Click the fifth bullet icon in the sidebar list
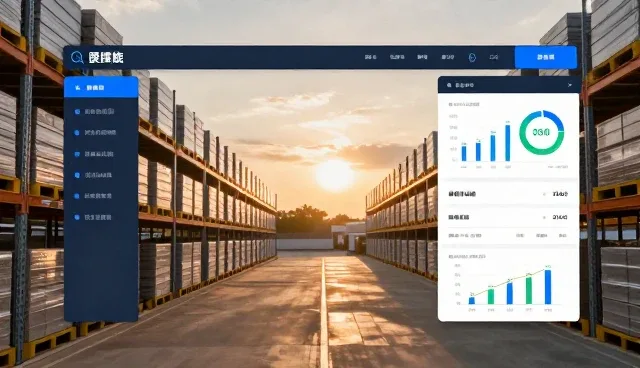 coord(77,196)
